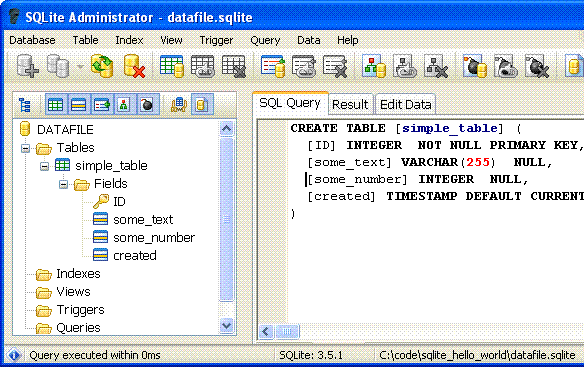The width and height of the screenshot is (584, 367).
Task: Click the edit view toolbar icon
Action: 404,66
